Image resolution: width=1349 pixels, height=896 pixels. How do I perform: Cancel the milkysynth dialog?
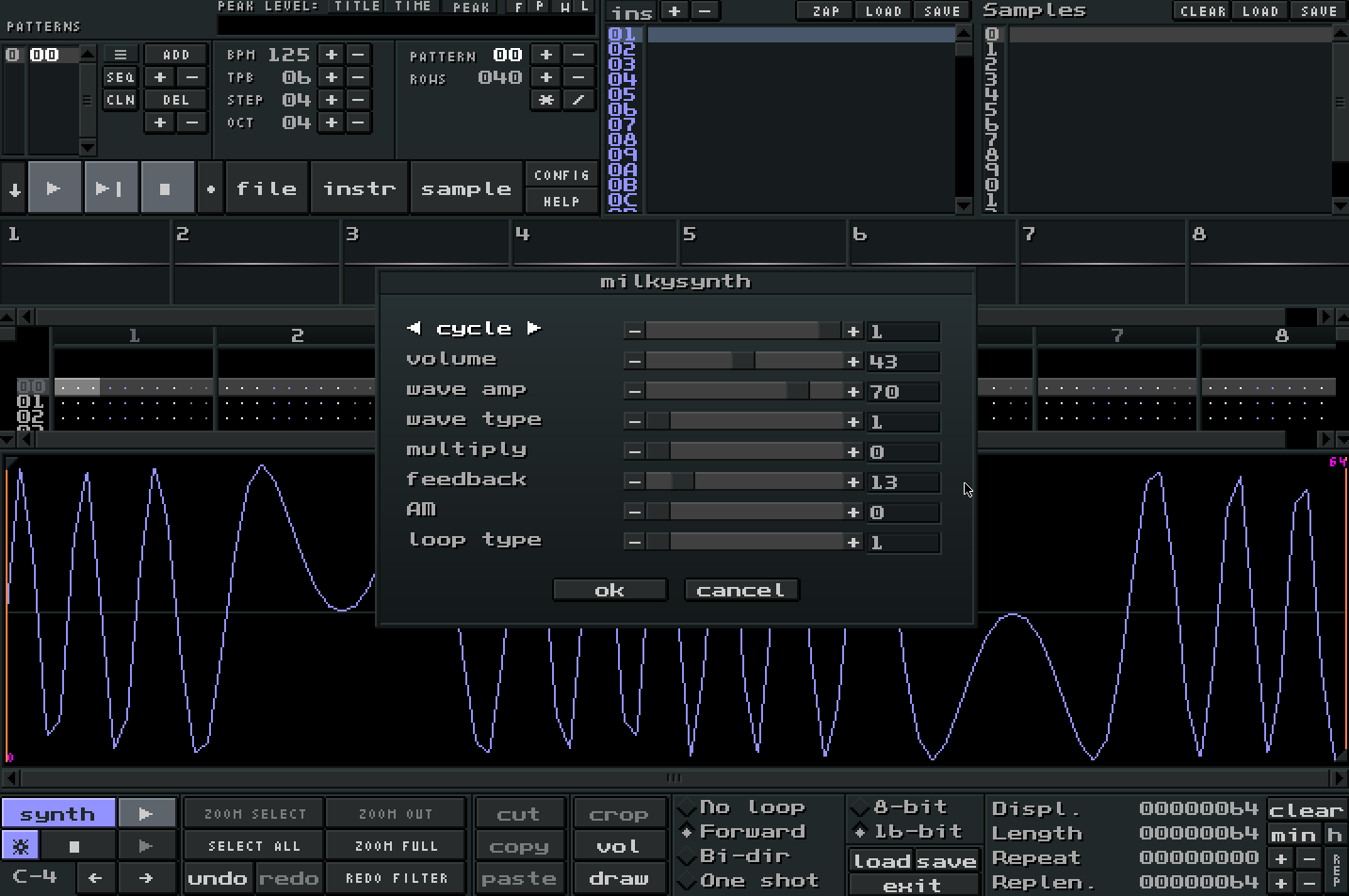[x=740, y=591]
